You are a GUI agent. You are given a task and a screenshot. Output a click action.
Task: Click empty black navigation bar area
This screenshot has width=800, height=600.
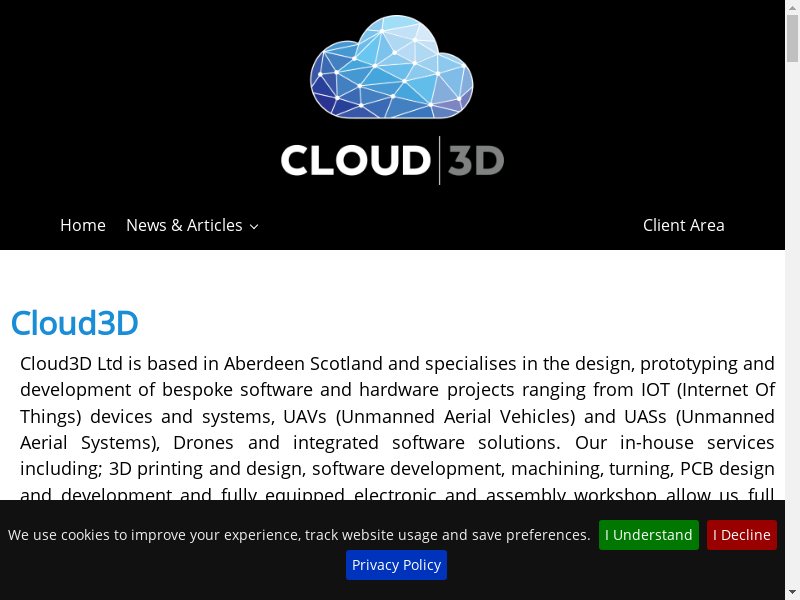coord(450,225)
